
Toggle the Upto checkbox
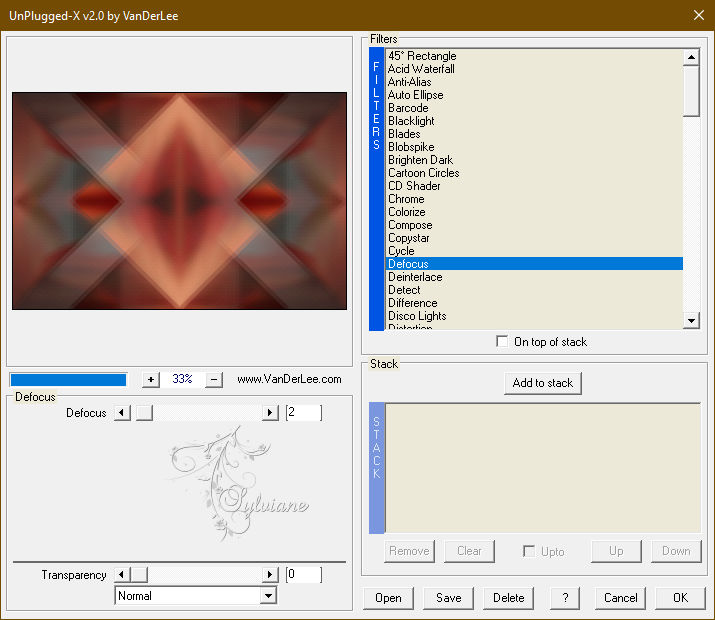click(x=529, y=551)
